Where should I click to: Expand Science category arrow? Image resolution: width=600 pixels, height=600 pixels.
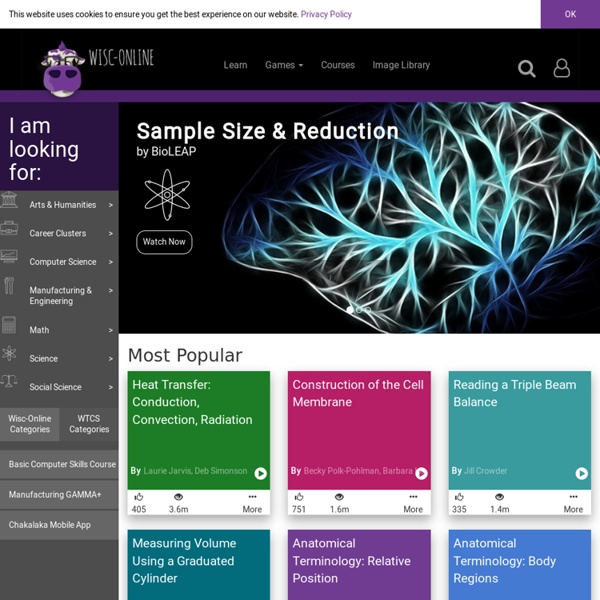[111, 359]
